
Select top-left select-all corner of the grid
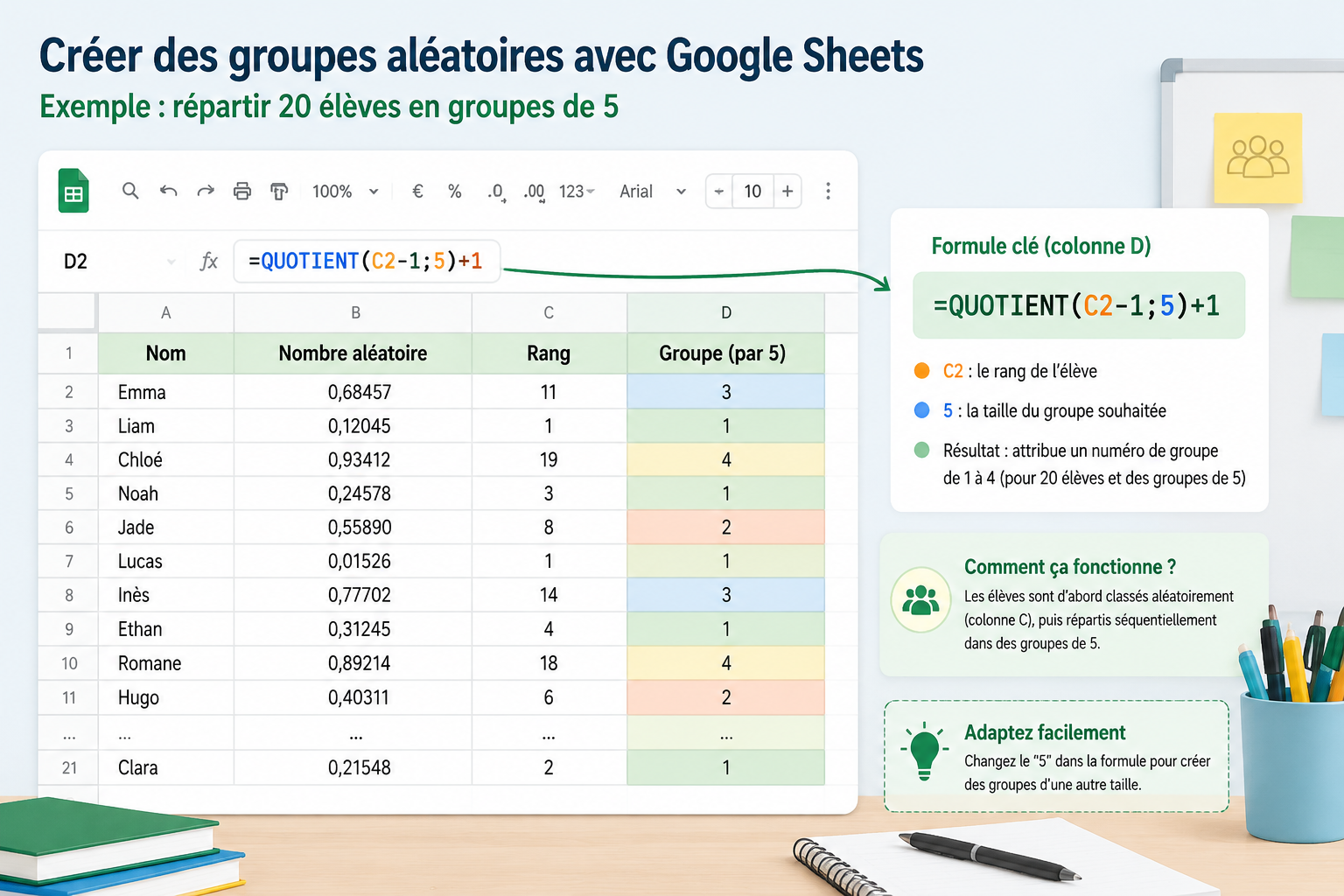pyautogui.click(x=67, y=312)
